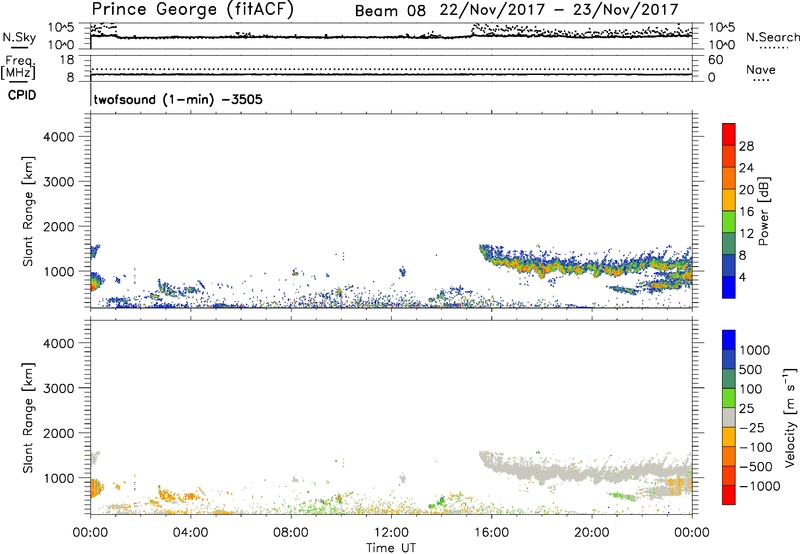Click the "Velocity [m s-1]" color bar title
This screenshot has width=800, height=554.
click(790, 417)
